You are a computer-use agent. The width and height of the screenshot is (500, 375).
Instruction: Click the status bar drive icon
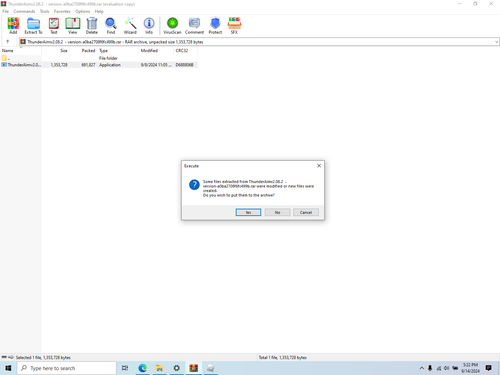coord(4,357)
